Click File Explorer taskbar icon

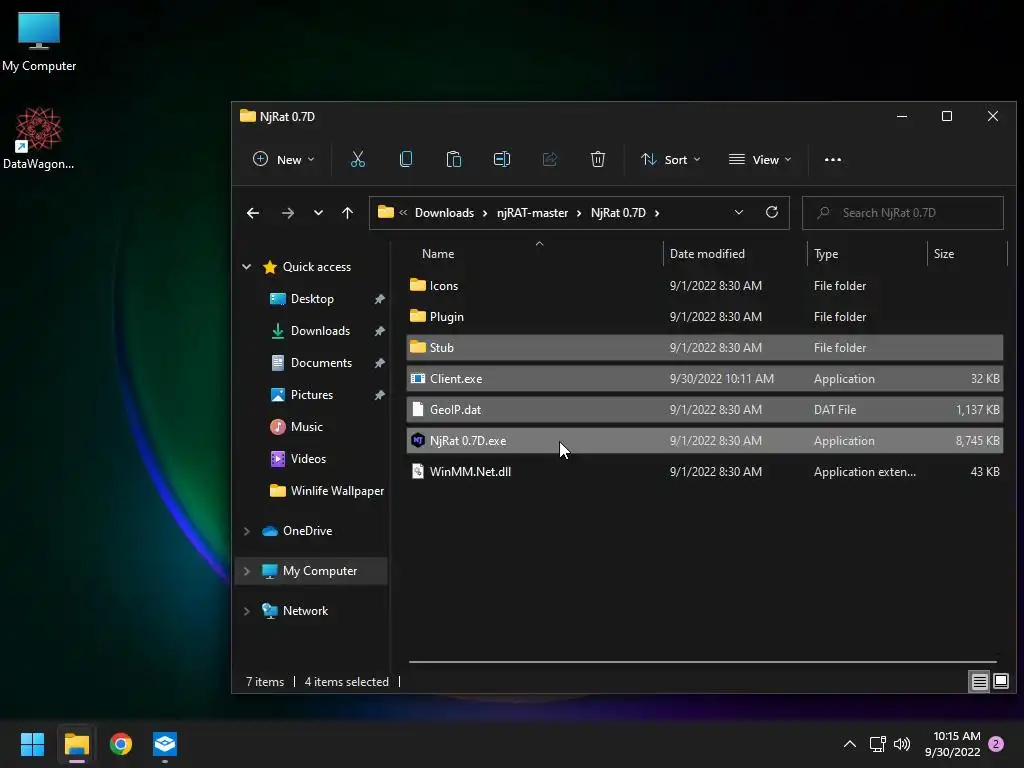[x=76, y=744]
